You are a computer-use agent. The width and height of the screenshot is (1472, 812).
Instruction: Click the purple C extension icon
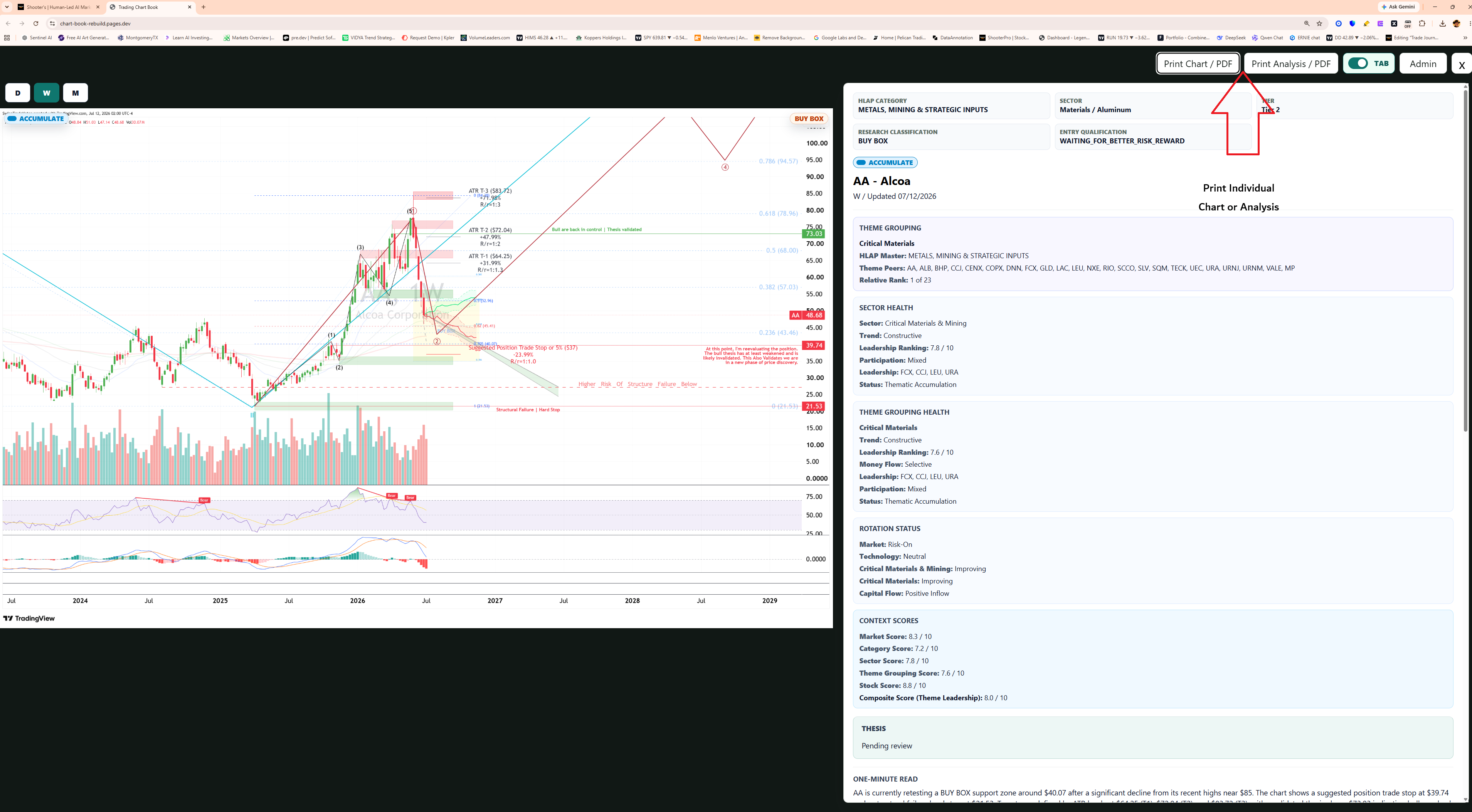1380,24
